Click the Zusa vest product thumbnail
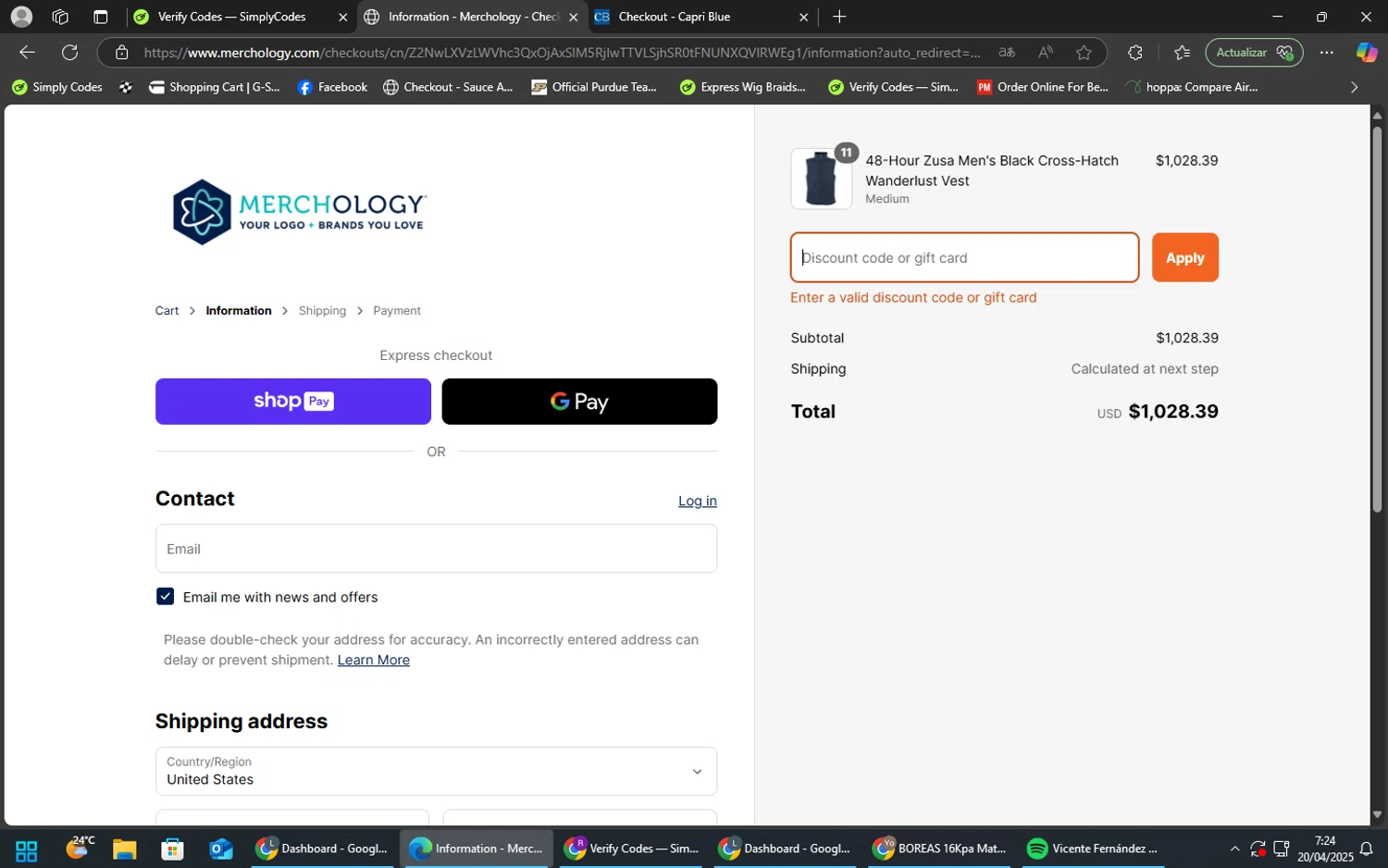The image size is (1388, 868). [822, 179]
